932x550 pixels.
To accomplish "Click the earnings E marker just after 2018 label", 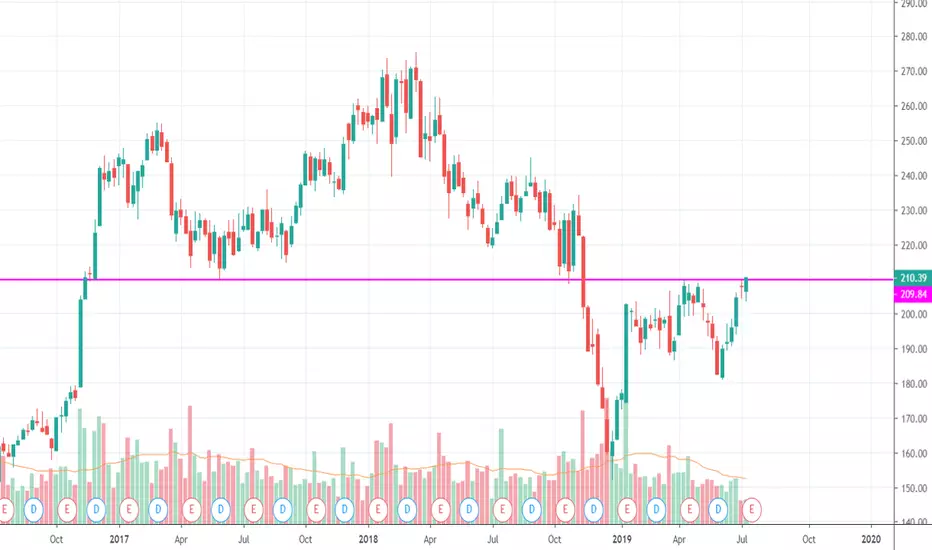I will 377,510.
